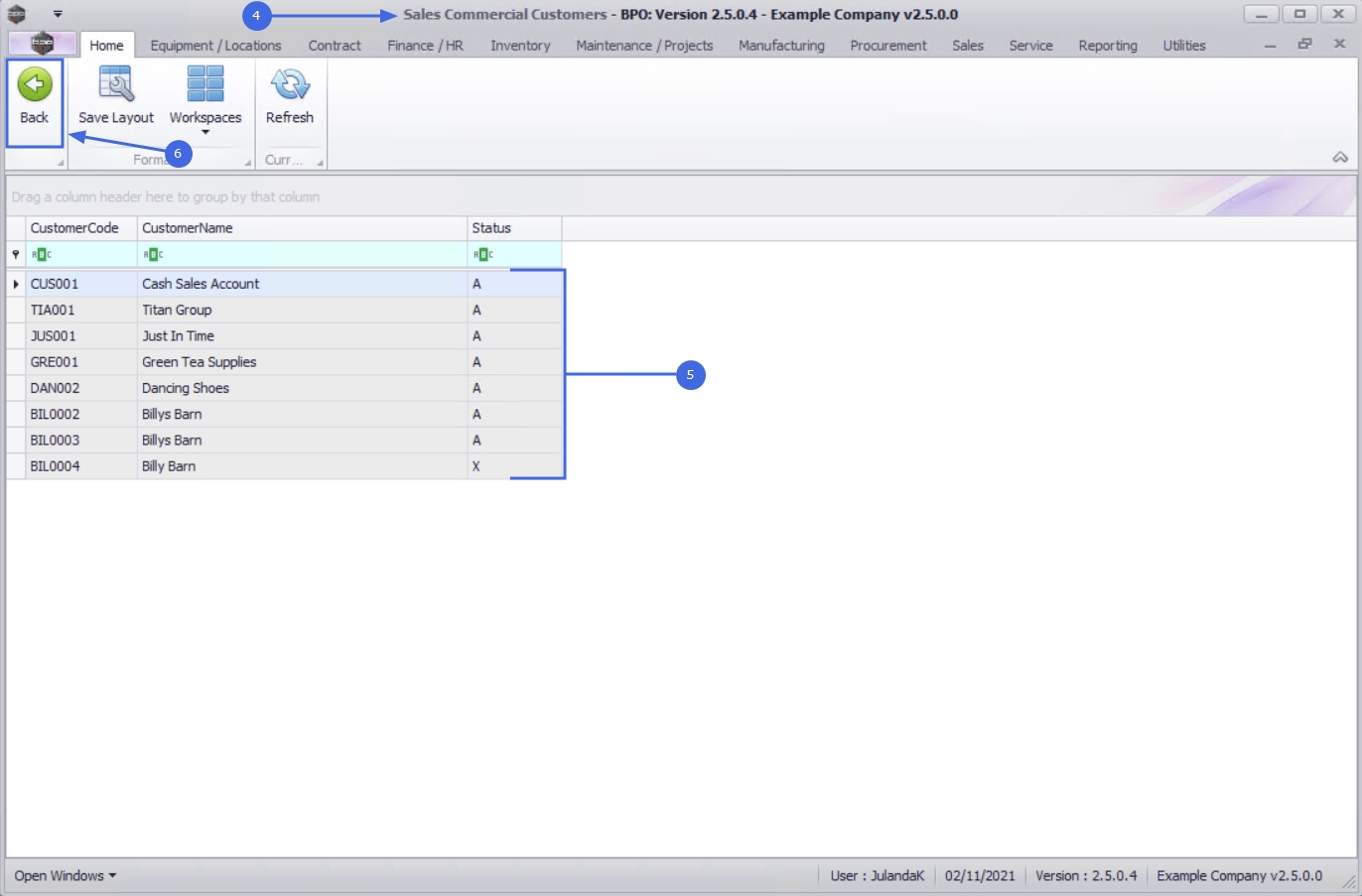
Task: Click the 02/11/2021 date in status bar
Action: (x=980, y=875)
